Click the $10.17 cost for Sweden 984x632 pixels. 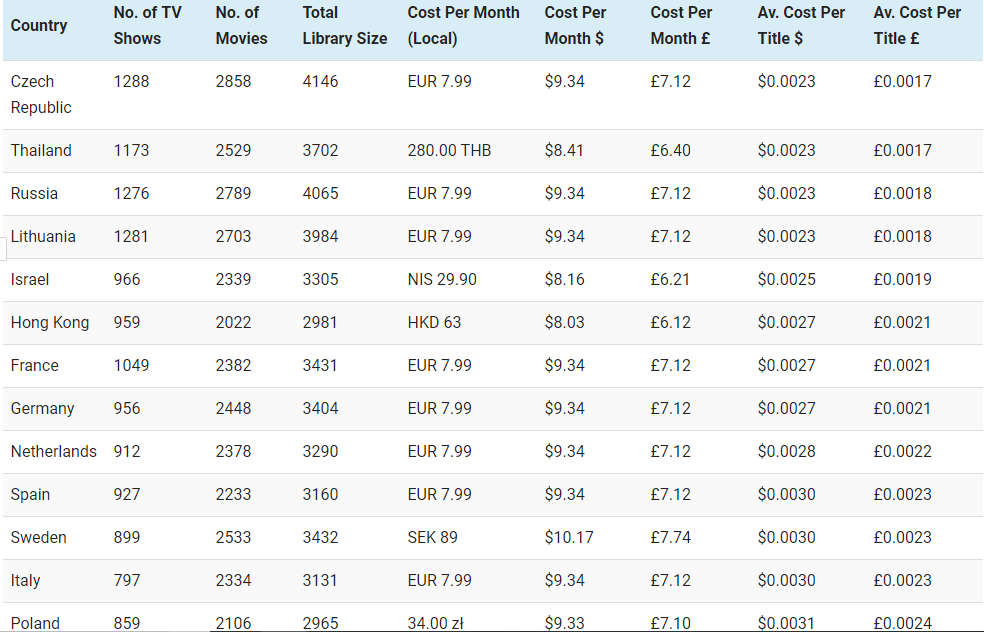coord(569,537)
